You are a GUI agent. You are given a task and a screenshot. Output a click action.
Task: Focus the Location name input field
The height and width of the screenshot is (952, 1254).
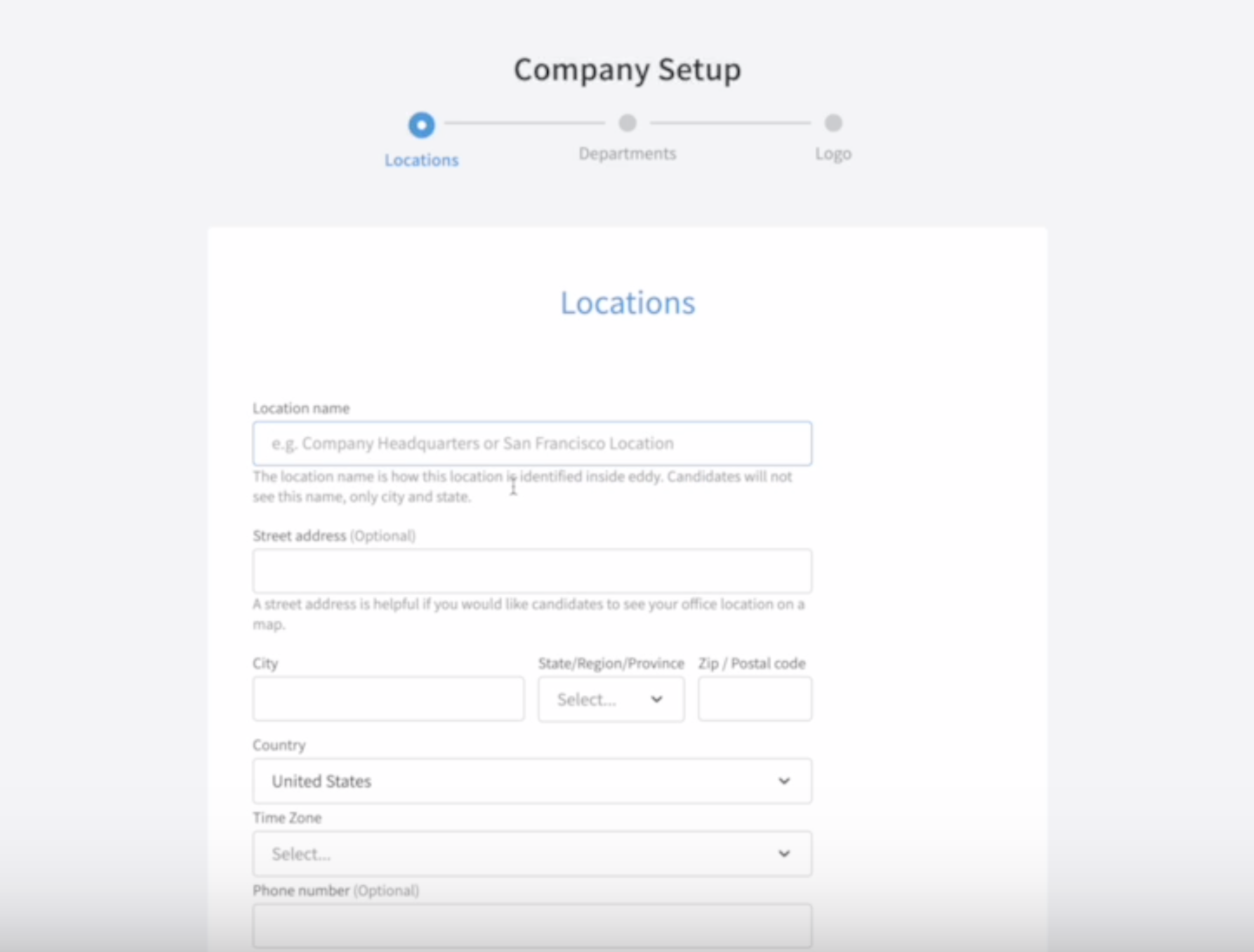point(532,444)
